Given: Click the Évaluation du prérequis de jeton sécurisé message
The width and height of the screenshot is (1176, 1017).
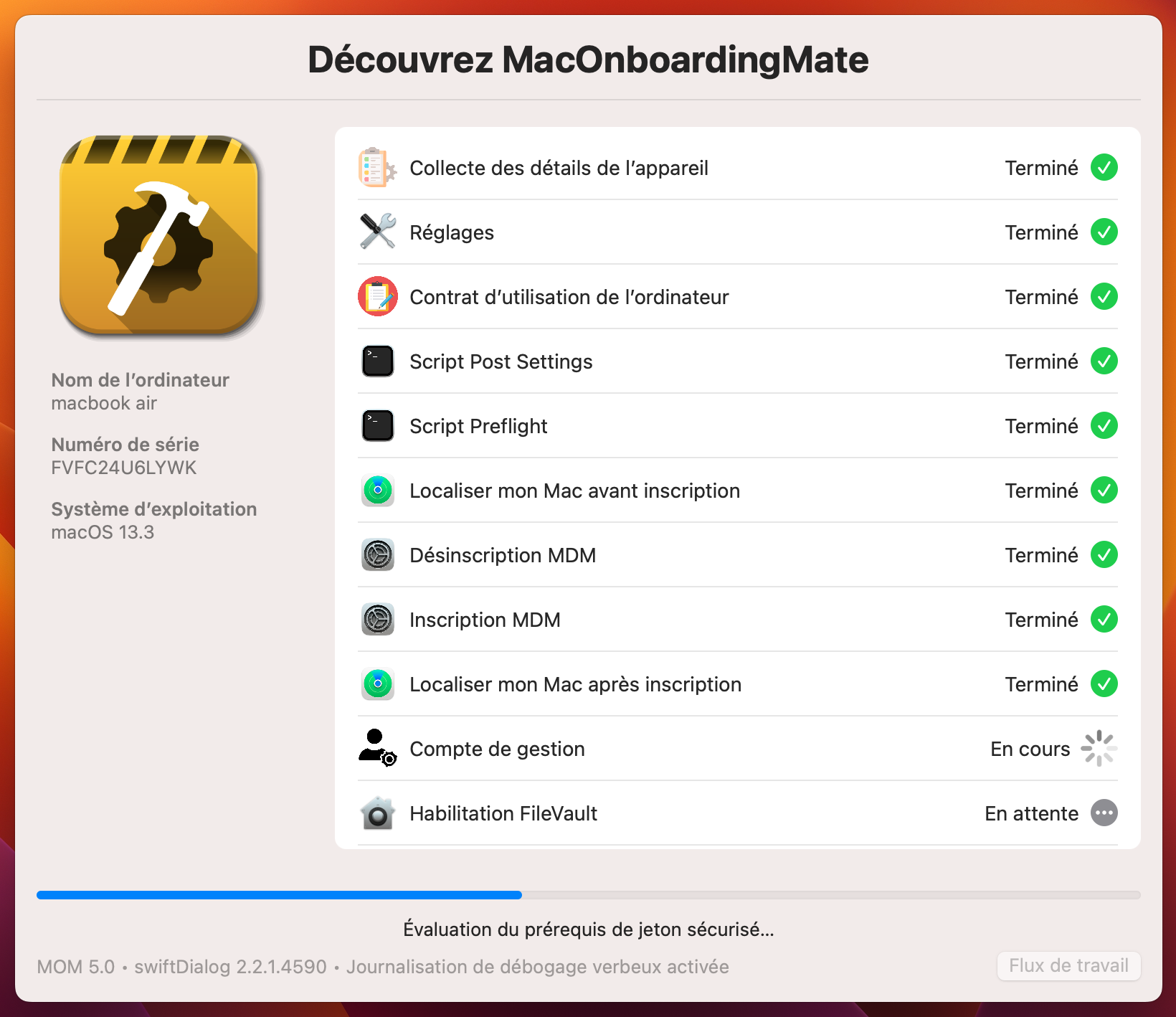Looking at the screenshot, I should [x=588, y=930].
